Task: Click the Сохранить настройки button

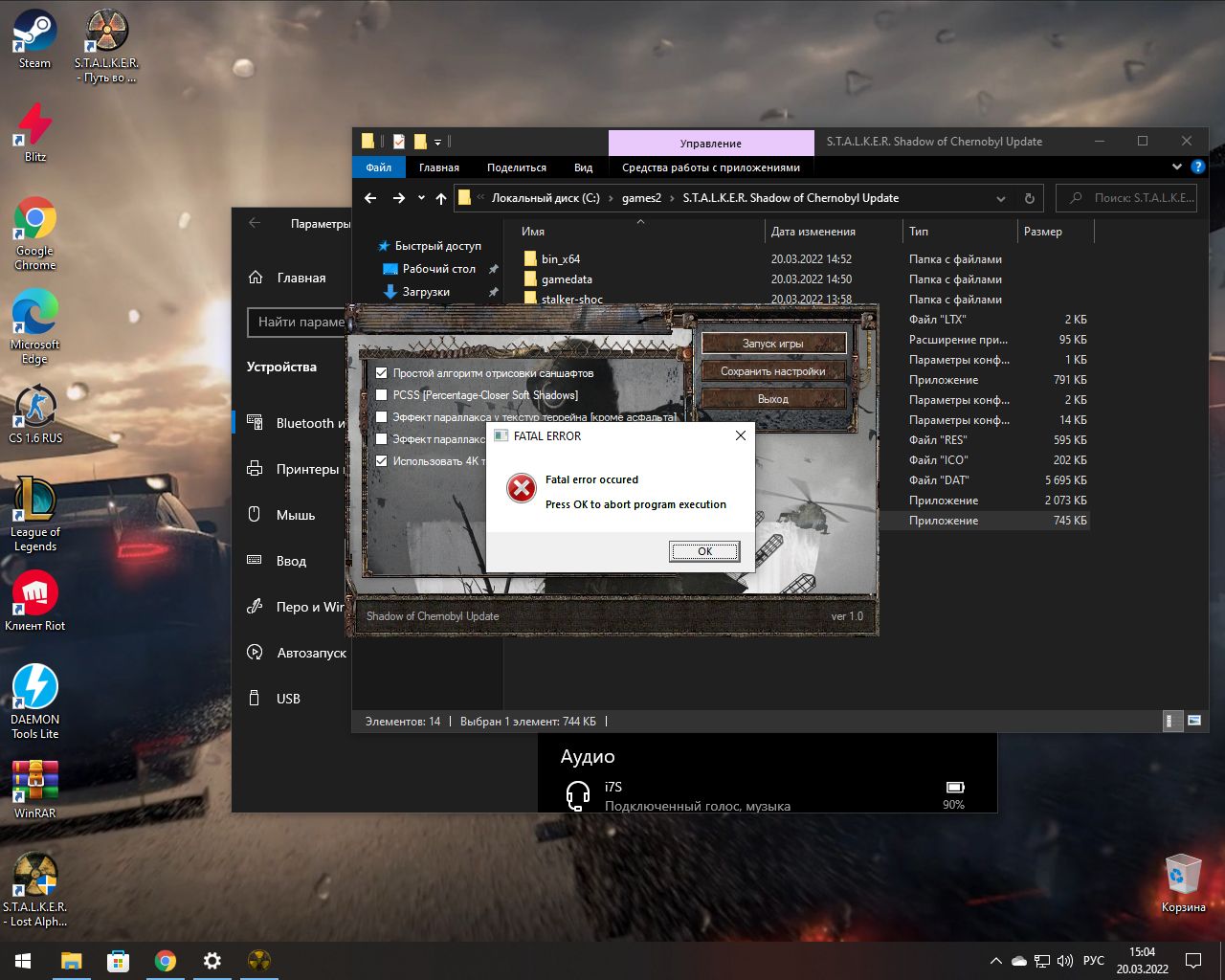Action: [x=773, y=371]
